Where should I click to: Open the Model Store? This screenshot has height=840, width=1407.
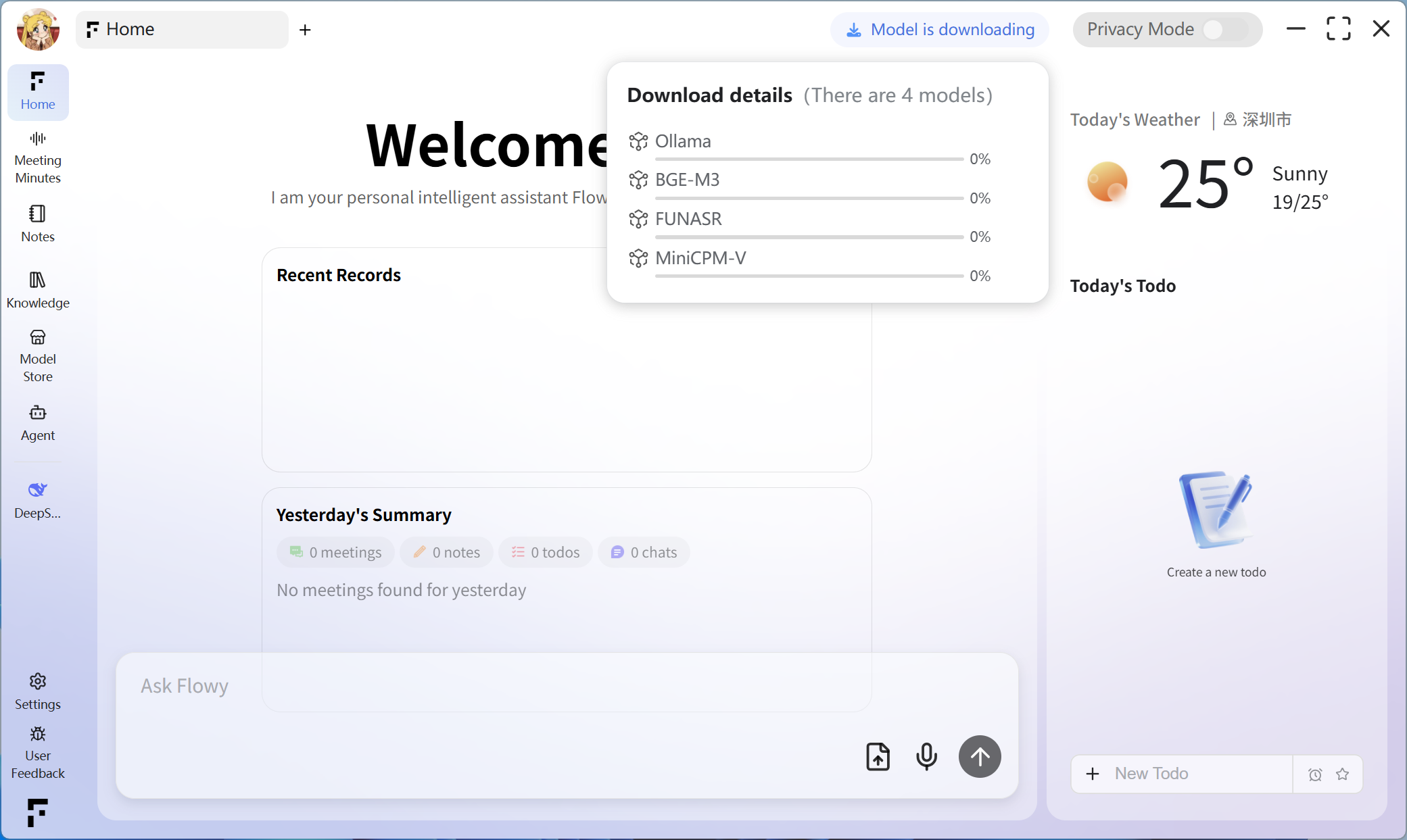[x=38, y=355]
